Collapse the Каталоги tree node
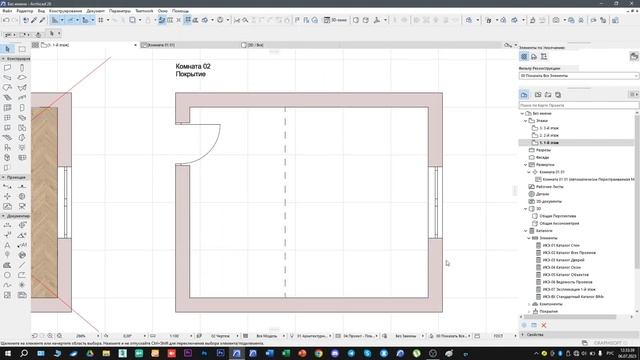 (525, 231)
